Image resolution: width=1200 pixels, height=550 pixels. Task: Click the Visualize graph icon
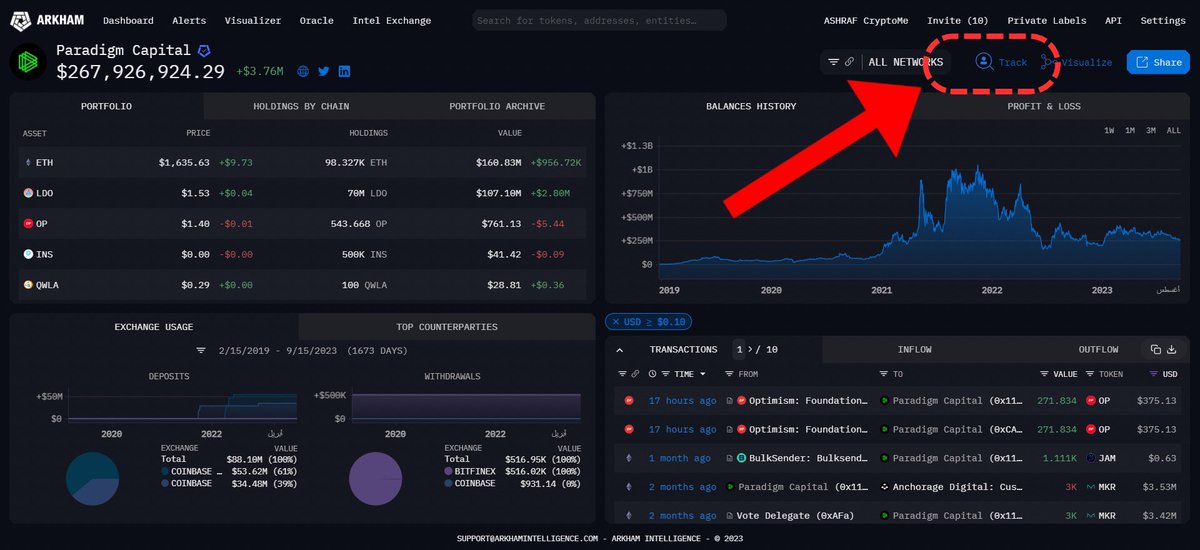click(x=1048, y=62)
